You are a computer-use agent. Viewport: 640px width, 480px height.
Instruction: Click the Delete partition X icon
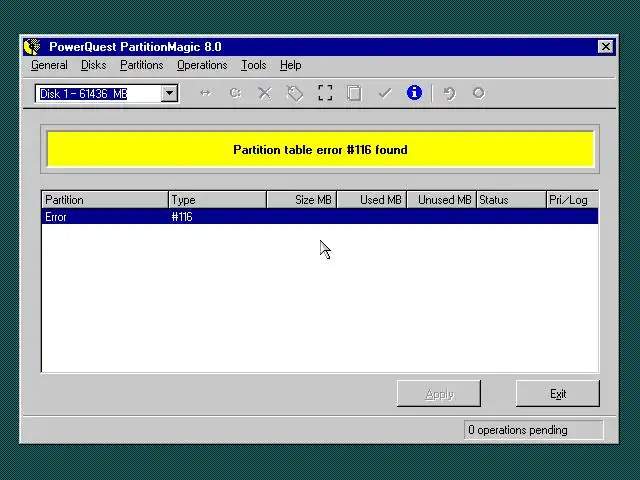[x=265, y=93]
